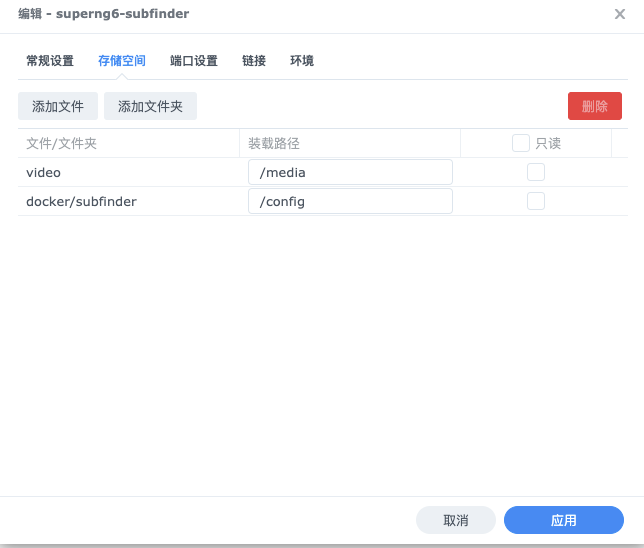
Task: Click the red 删除 button
Action: (x=595, y=106)
